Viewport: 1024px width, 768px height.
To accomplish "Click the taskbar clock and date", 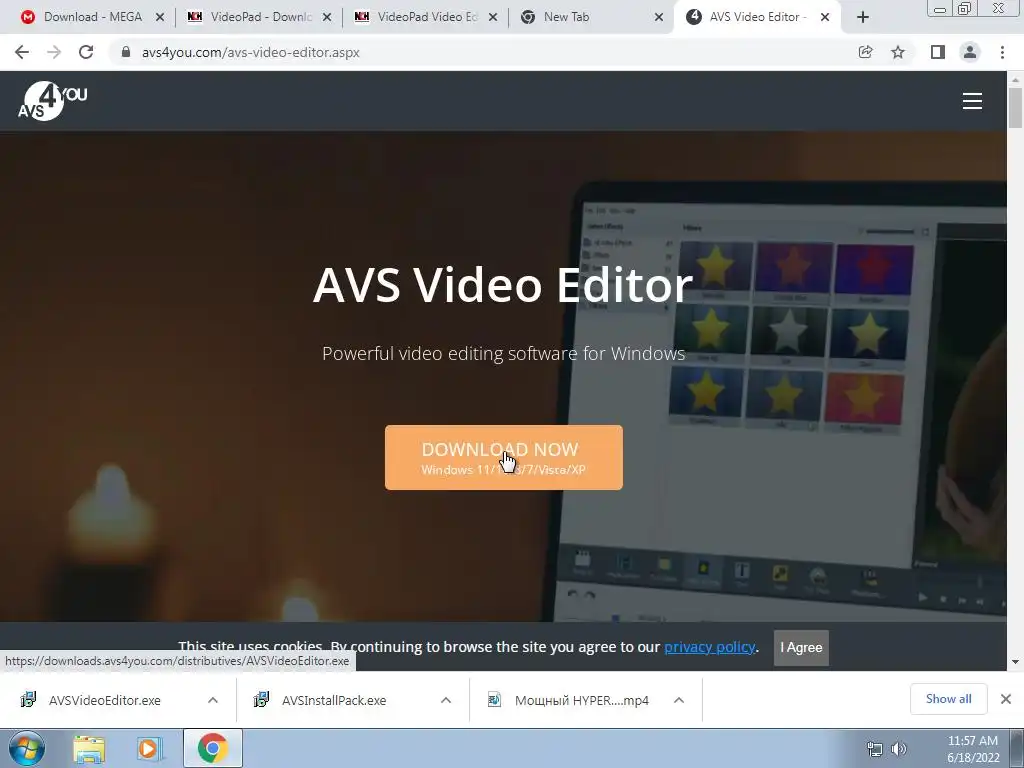I will [972, 749].
